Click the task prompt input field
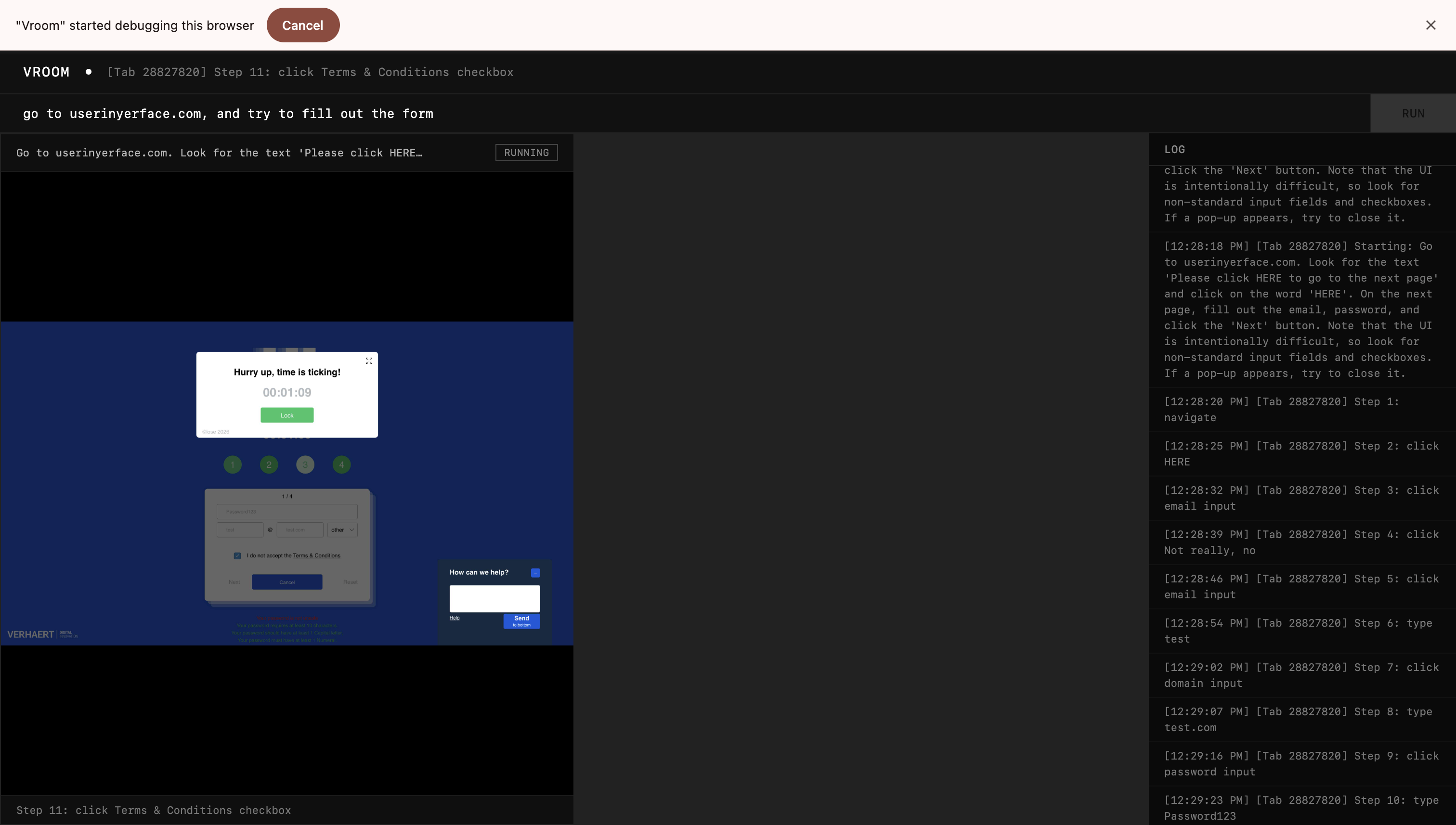This screenshot has height=825, width=1456. click(680, 113)
